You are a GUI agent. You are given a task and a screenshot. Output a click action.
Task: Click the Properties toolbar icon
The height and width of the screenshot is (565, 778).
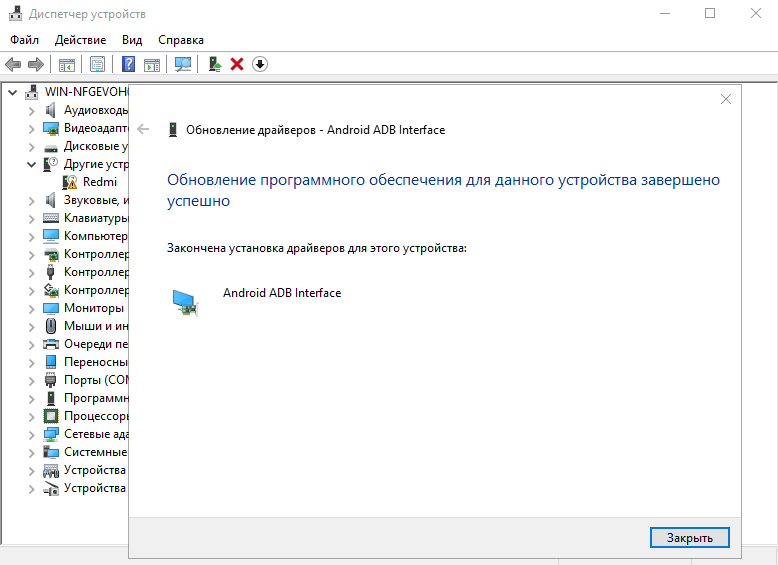pos(97,64)
